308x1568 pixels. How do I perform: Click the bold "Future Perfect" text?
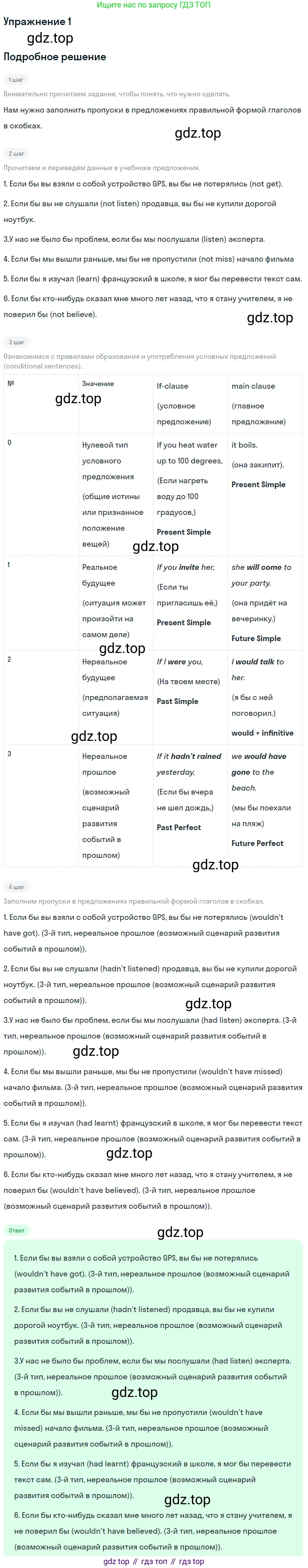pos(257,843)
